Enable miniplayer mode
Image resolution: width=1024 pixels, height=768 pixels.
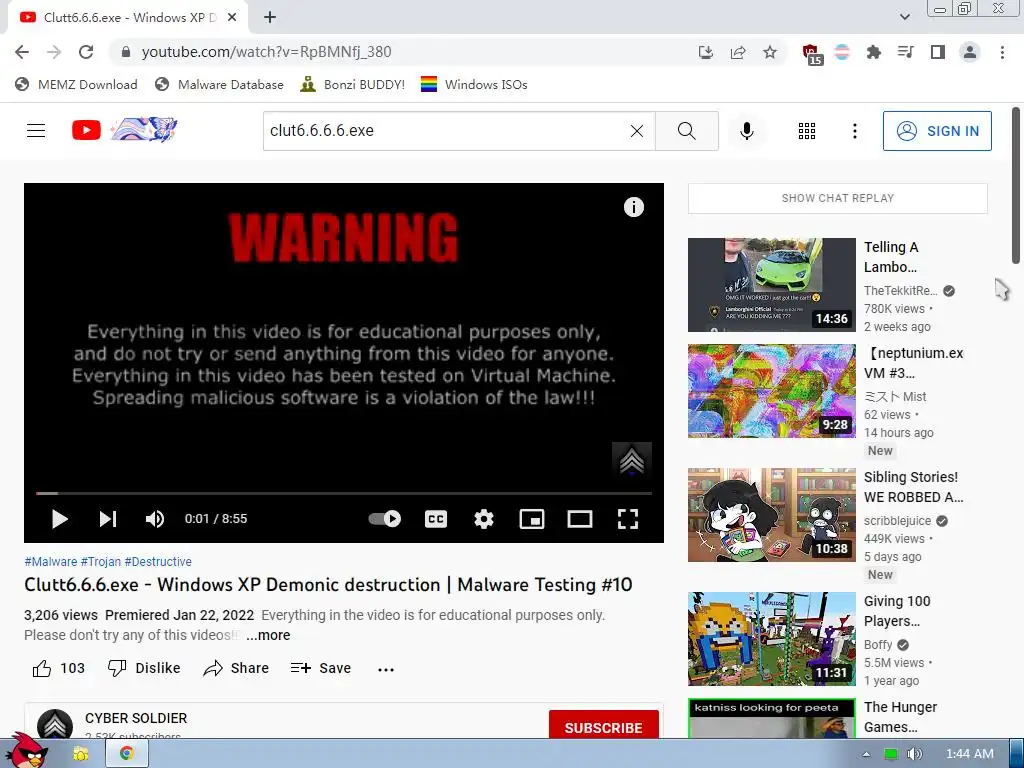(x=532, y=519)
